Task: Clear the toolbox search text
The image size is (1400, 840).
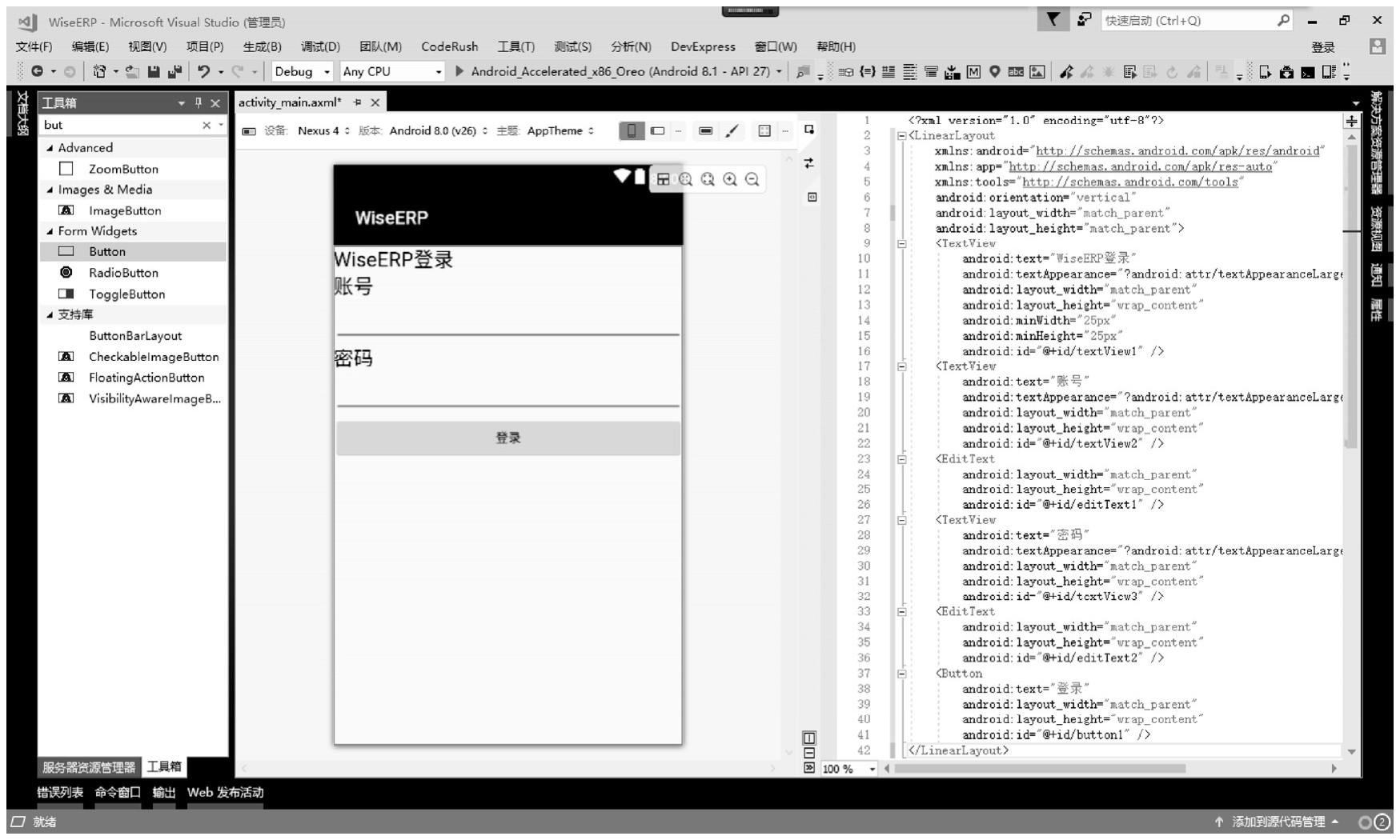Action: [207, 125]
